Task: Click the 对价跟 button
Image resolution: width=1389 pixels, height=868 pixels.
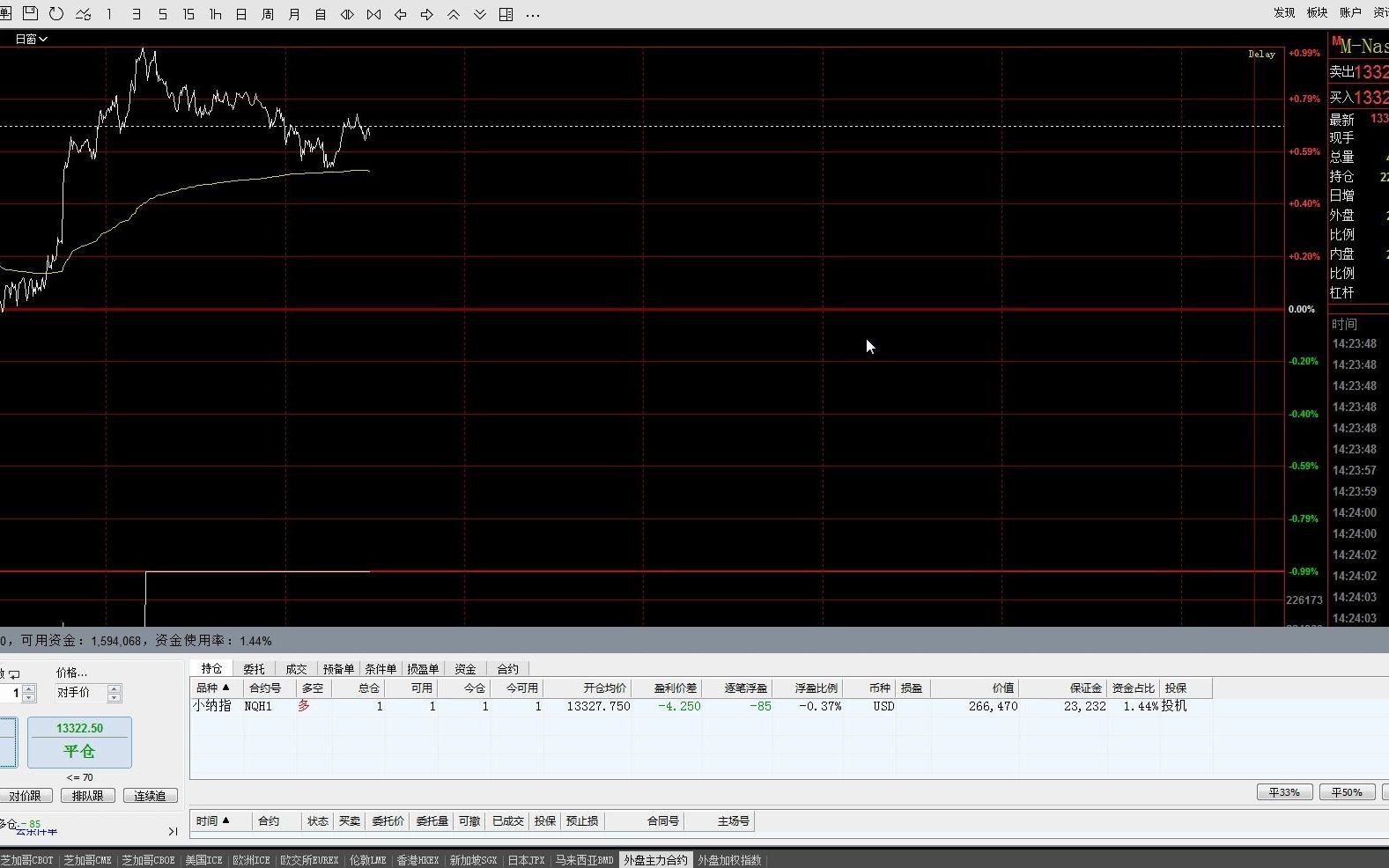Action: point(26,796)
